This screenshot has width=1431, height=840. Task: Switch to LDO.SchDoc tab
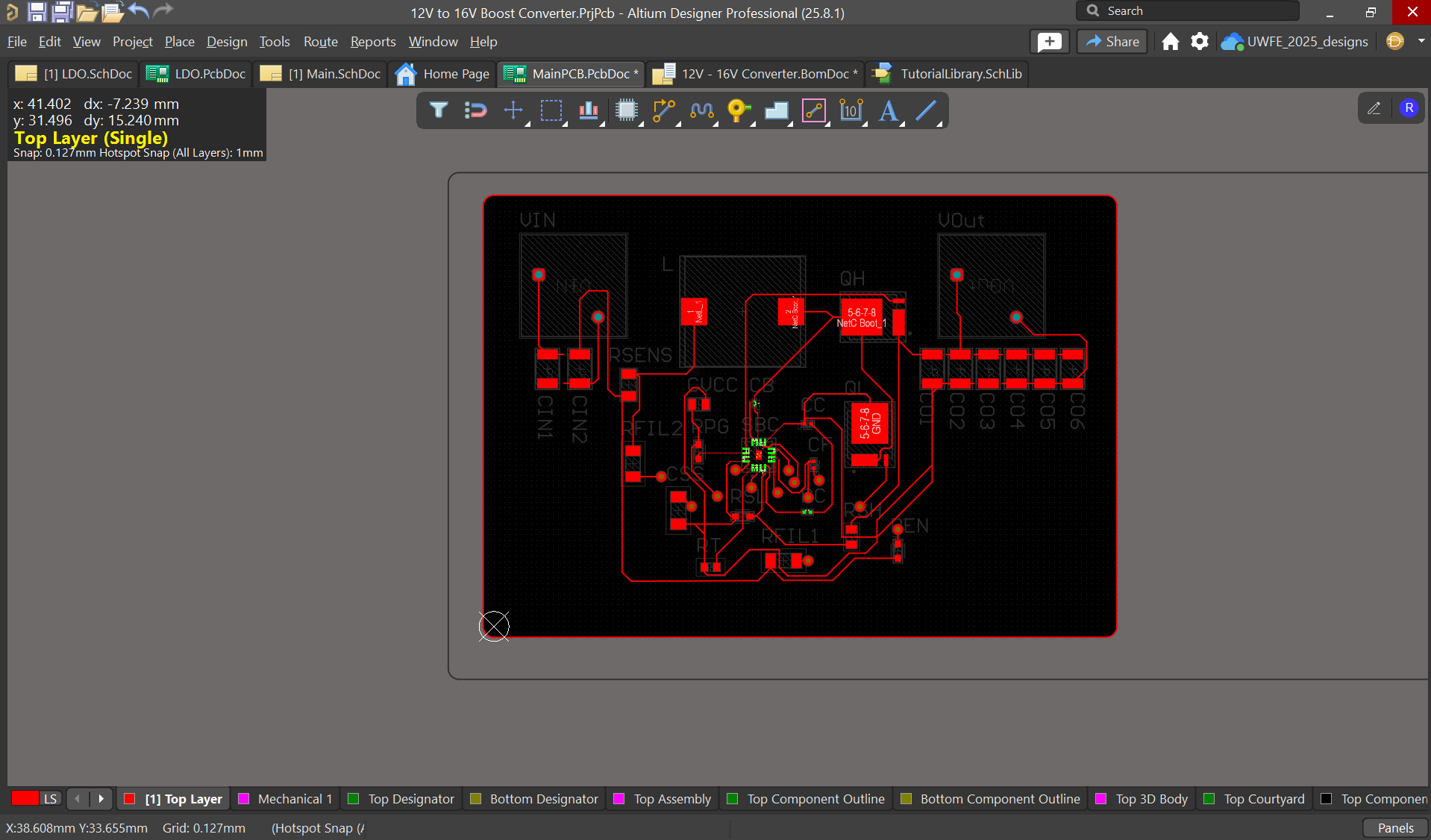tap(74, 74)
